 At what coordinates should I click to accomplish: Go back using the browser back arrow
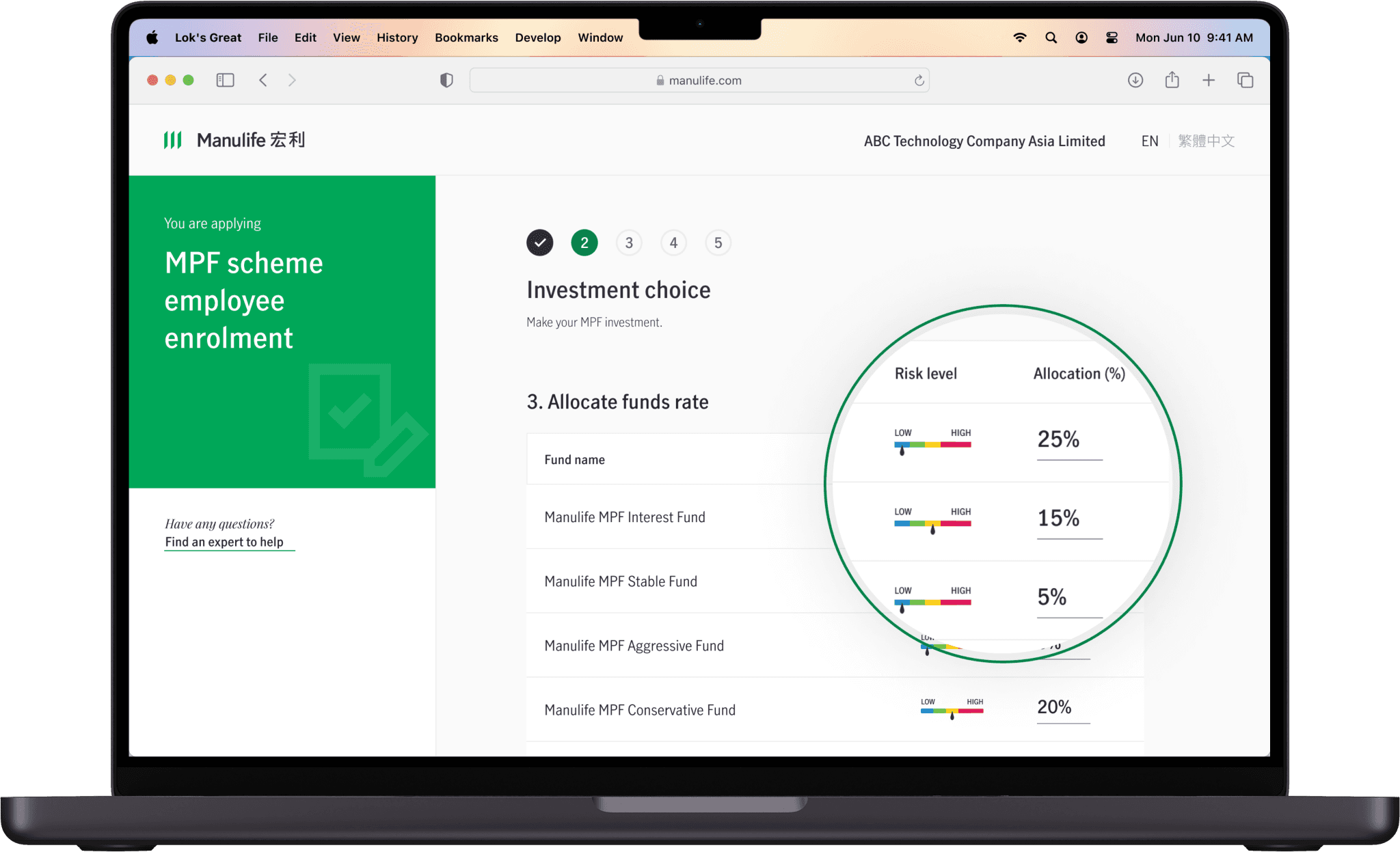click(x=263, y=81)
